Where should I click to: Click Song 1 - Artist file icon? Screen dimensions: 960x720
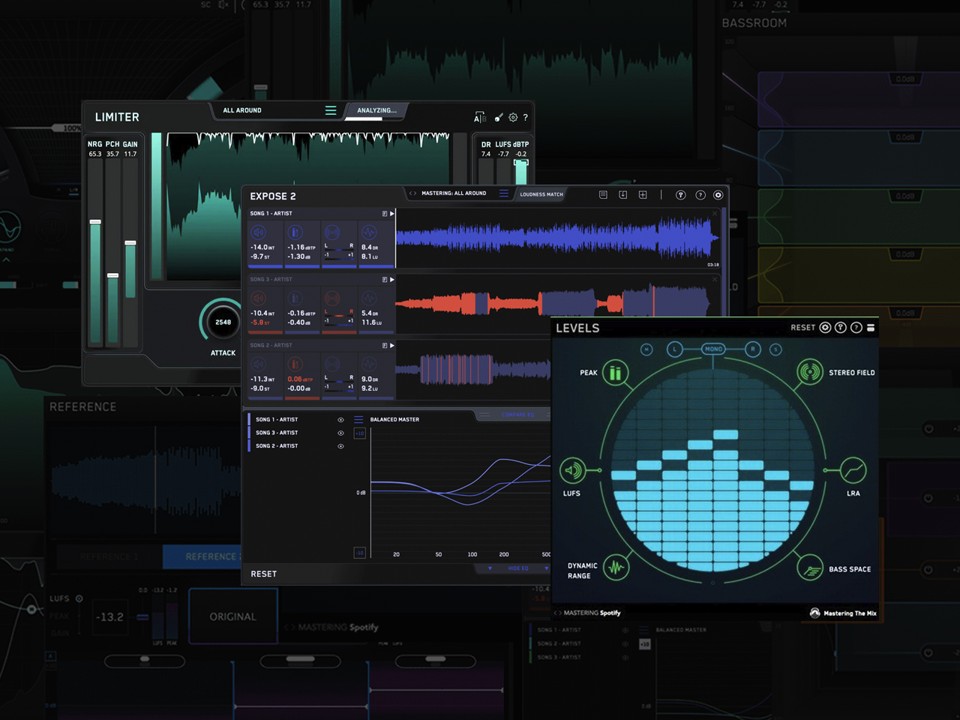pos(384,214)
